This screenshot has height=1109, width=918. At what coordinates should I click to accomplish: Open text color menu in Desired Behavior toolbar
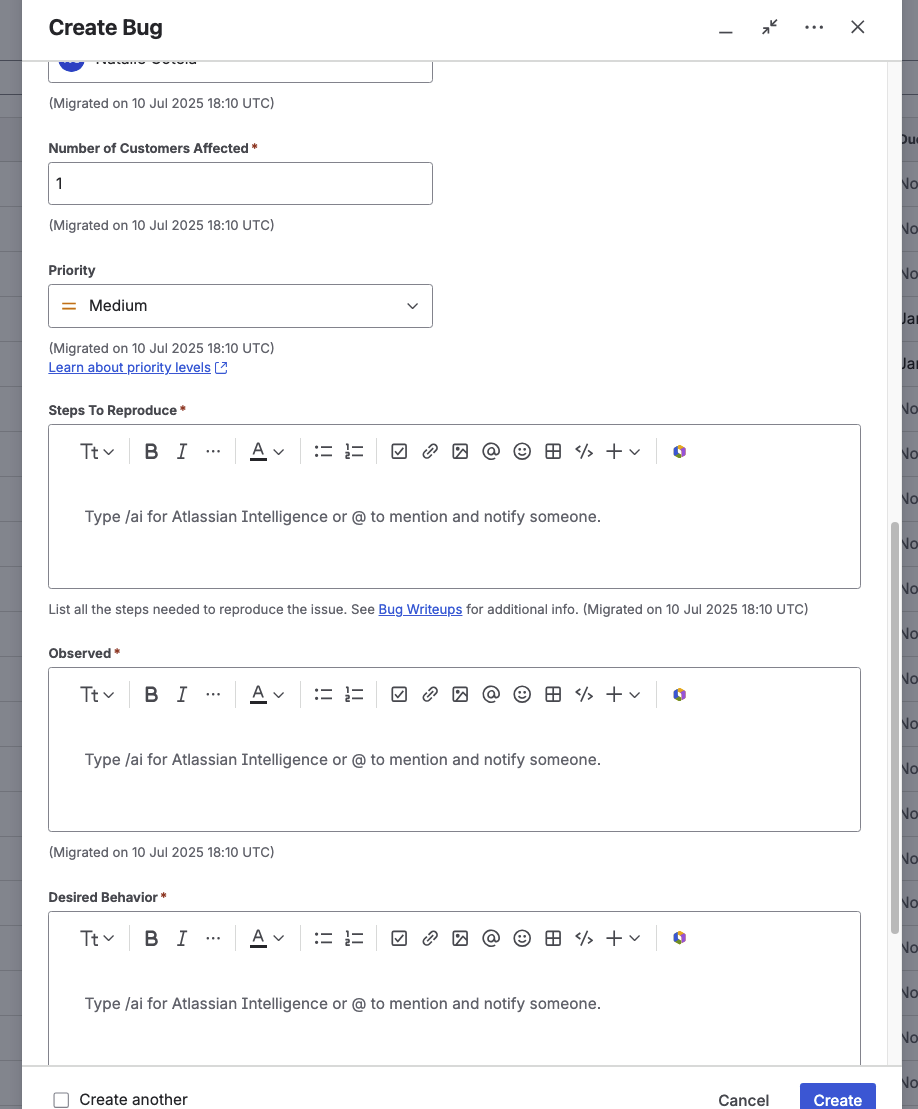click(x=267, y=938)
